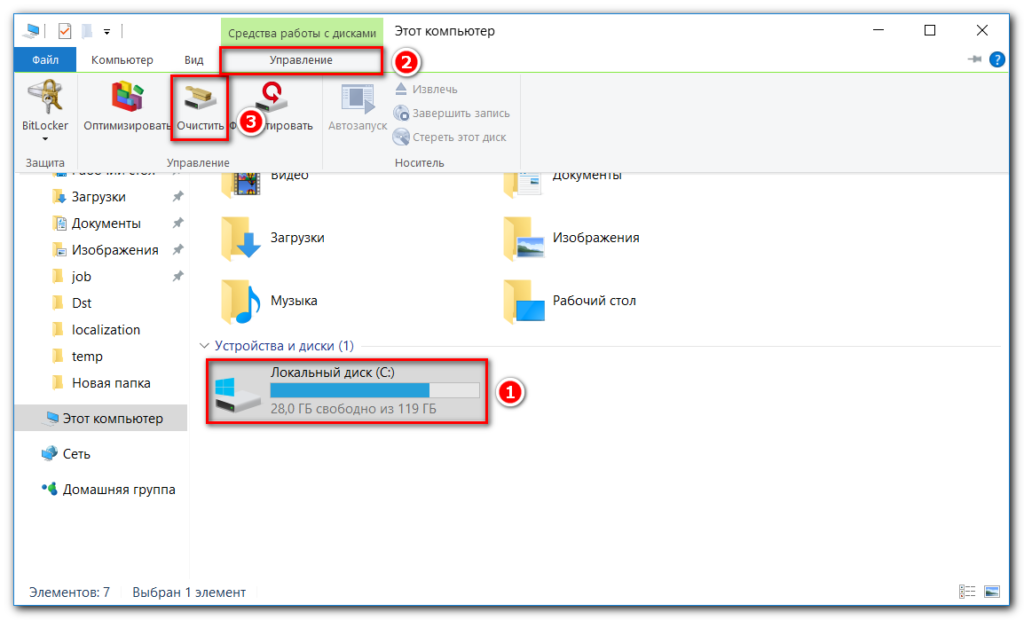Open the Загрузки folder in main pane
Screen dimensions: 1024x620
(x=241, y=238)
